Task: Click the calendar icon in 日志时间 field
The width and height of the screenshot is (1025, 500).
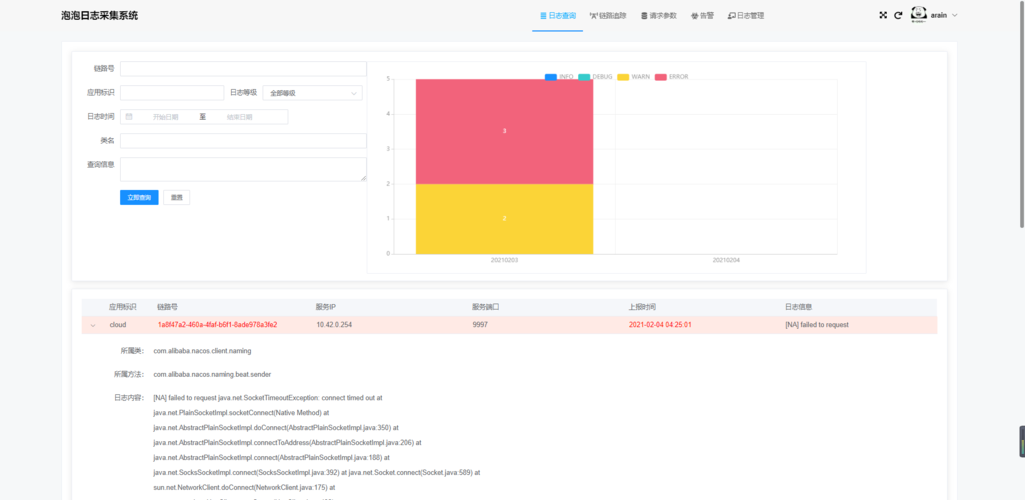Action: [x=129, y=116]
